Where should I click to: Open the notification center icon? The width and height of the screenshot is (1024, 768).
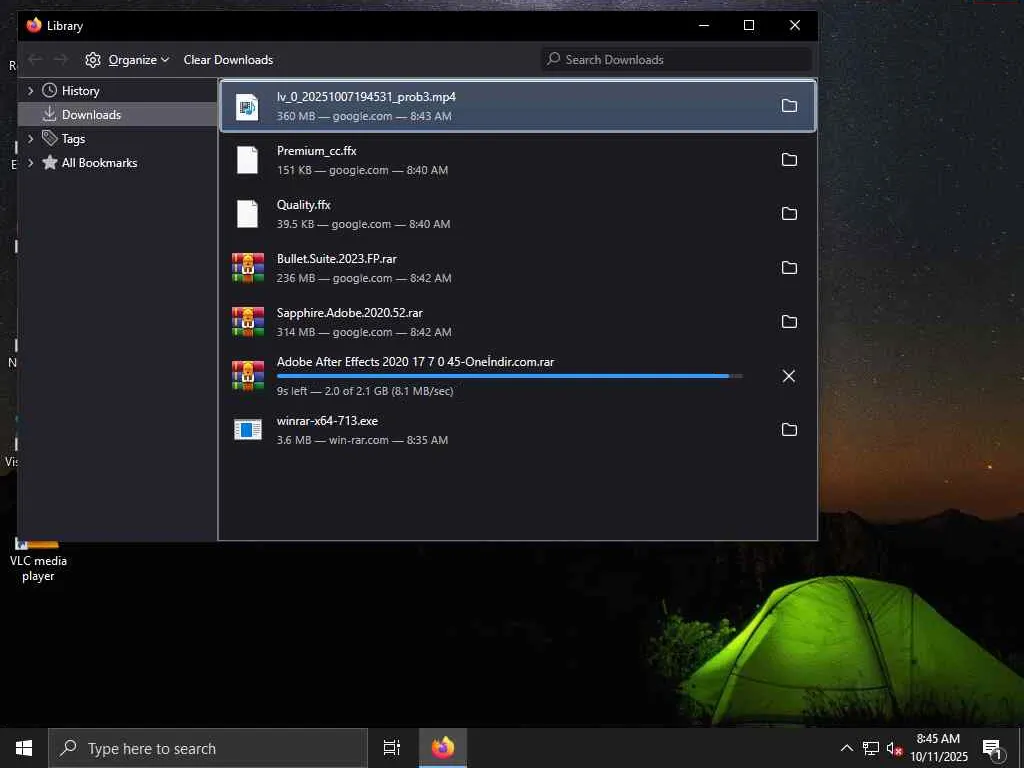pyautogui.click(x=993, y=749)
